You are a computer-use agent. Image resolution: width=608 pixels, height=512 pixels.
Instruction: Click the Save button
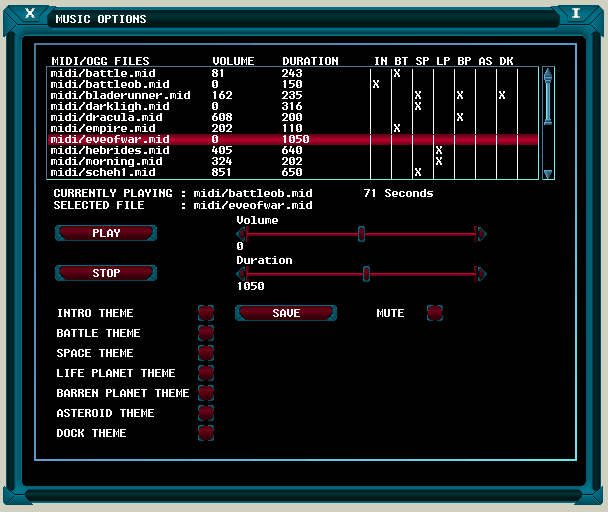tap(286, 313)
